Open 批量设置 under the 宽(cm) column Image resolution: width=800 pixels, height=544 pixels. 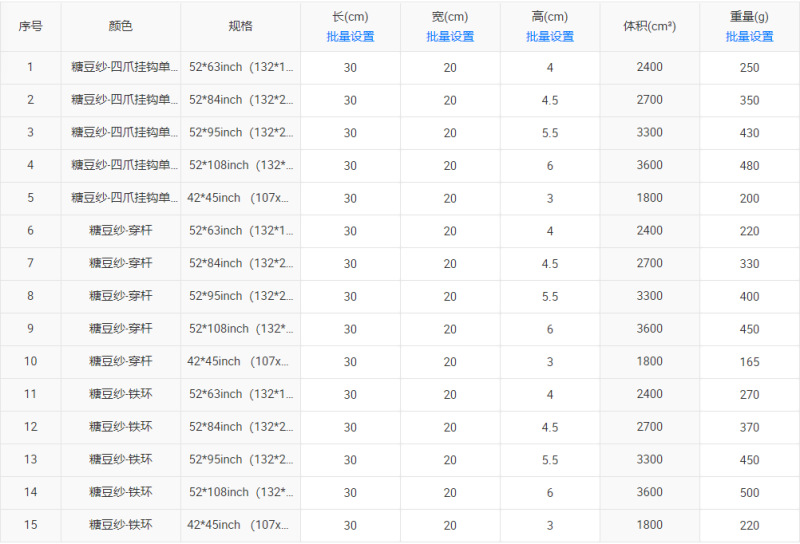click(450, 36)
